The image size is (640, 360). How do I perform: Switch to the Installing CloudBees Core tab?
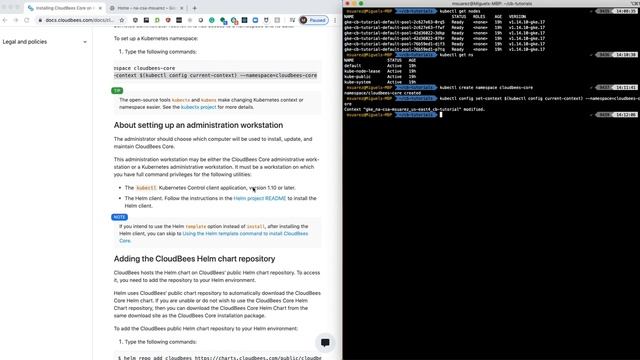[64, 8]
